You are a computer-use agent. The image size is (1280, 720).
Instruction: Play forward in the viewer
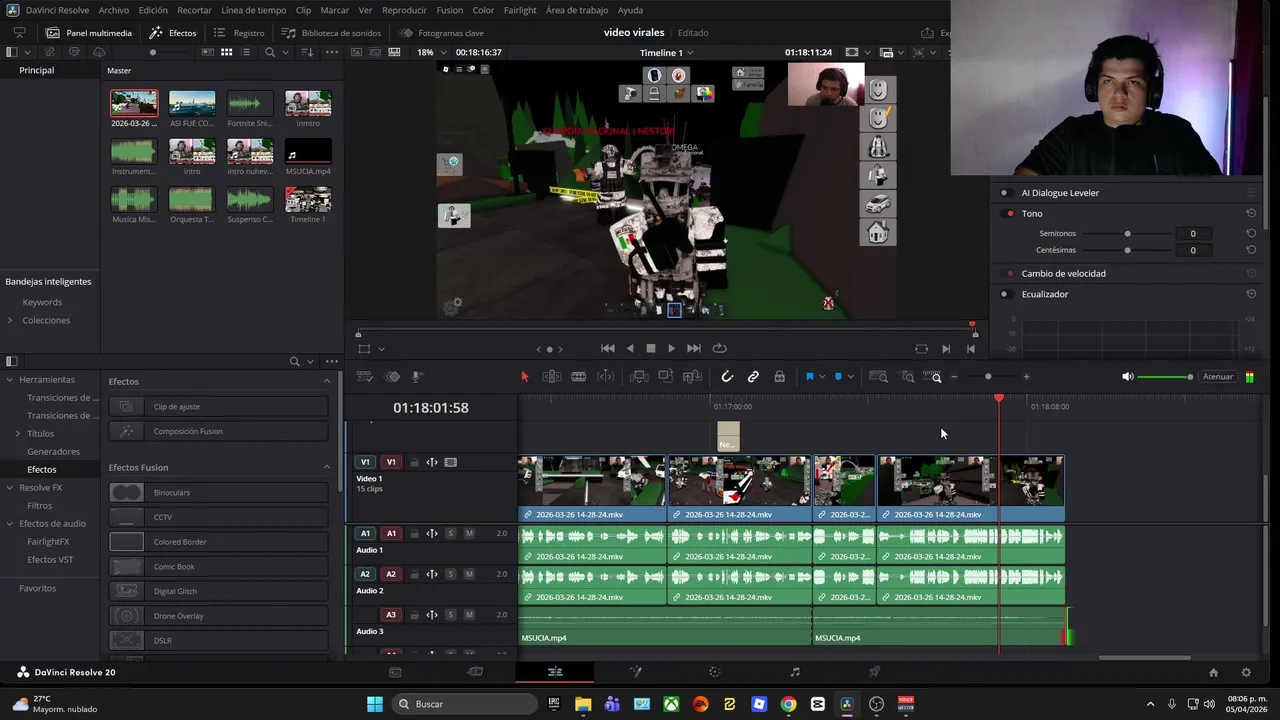click(x=671, y=348)
